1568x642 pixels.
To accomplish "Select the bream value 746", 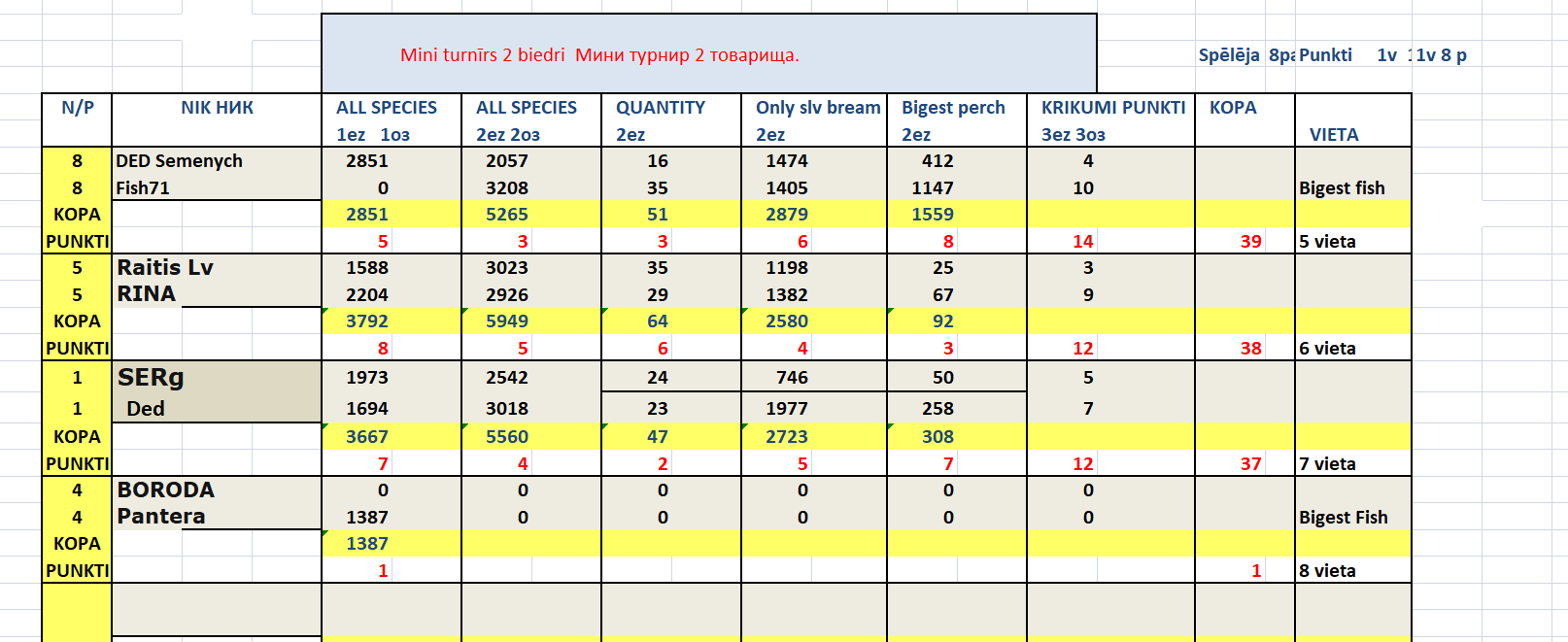I will coord(792,378).
